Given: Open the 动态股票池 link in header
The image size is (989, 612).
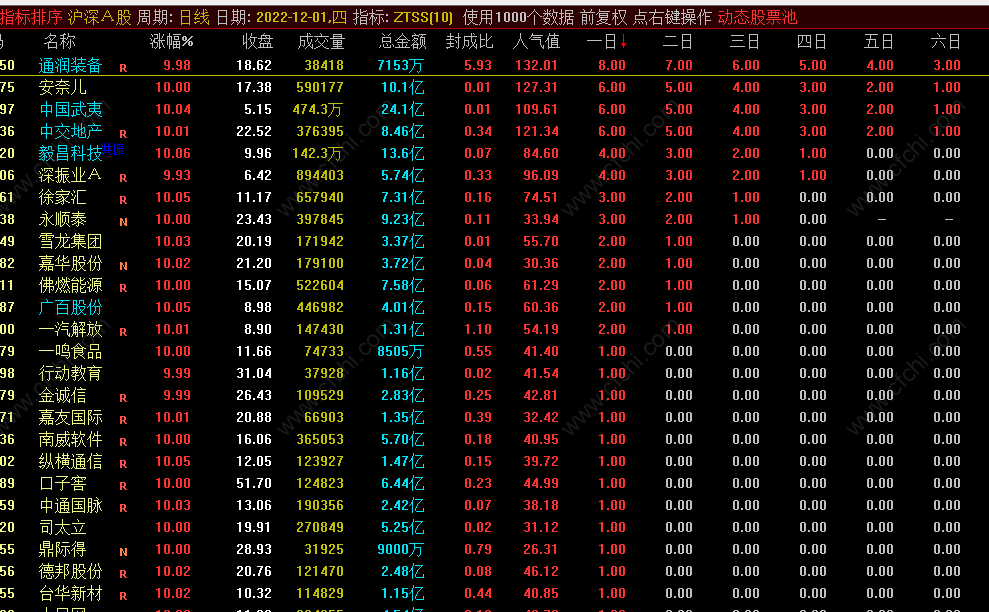Looking at the screenshot, I should click(757, 17).
